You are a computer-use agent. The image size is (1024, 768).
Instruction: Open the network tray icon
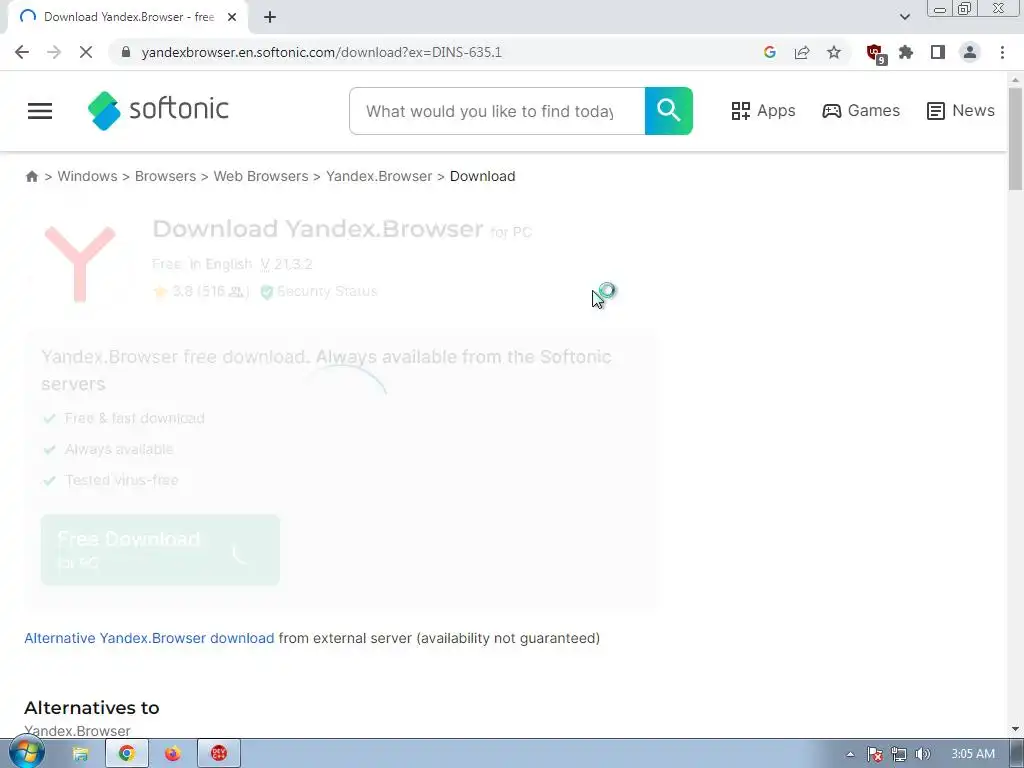(899, 754)
